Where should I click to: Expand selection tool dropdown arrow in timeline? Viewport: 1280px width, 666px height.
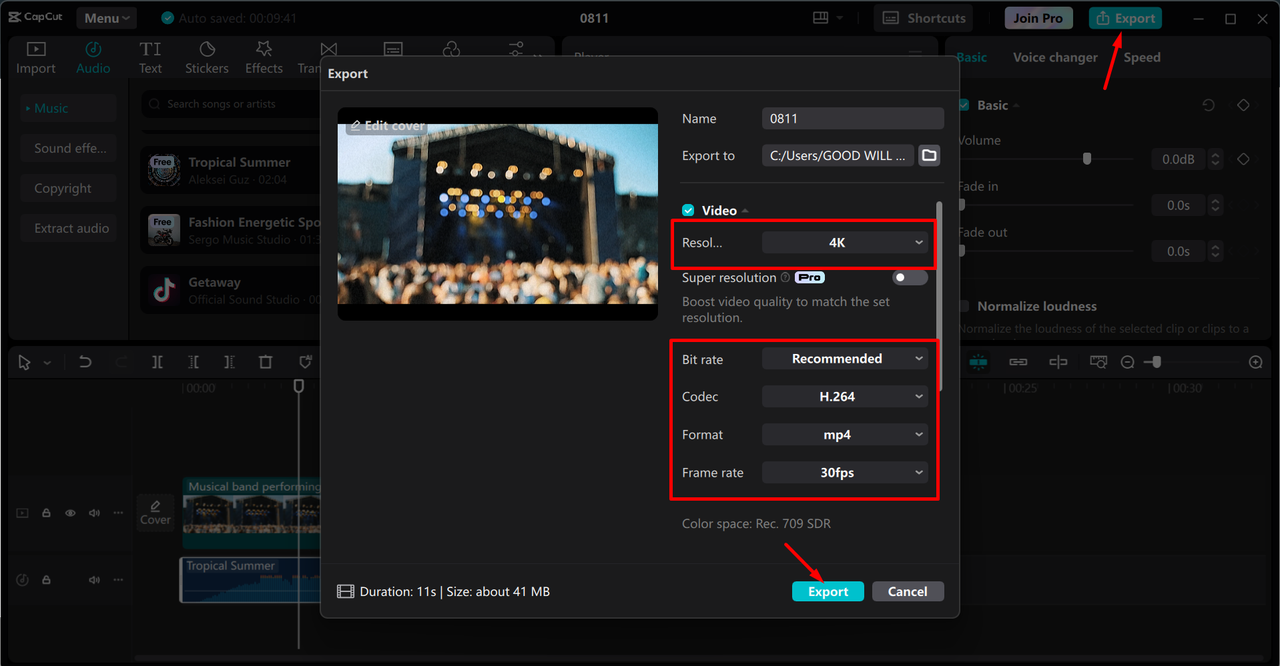coord(47,363)
